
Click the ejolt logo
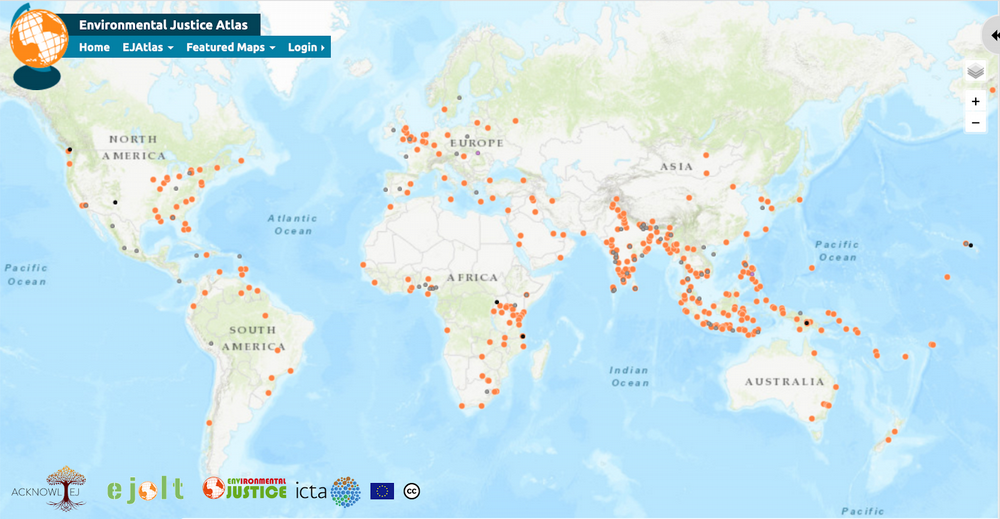click(146, 489)
